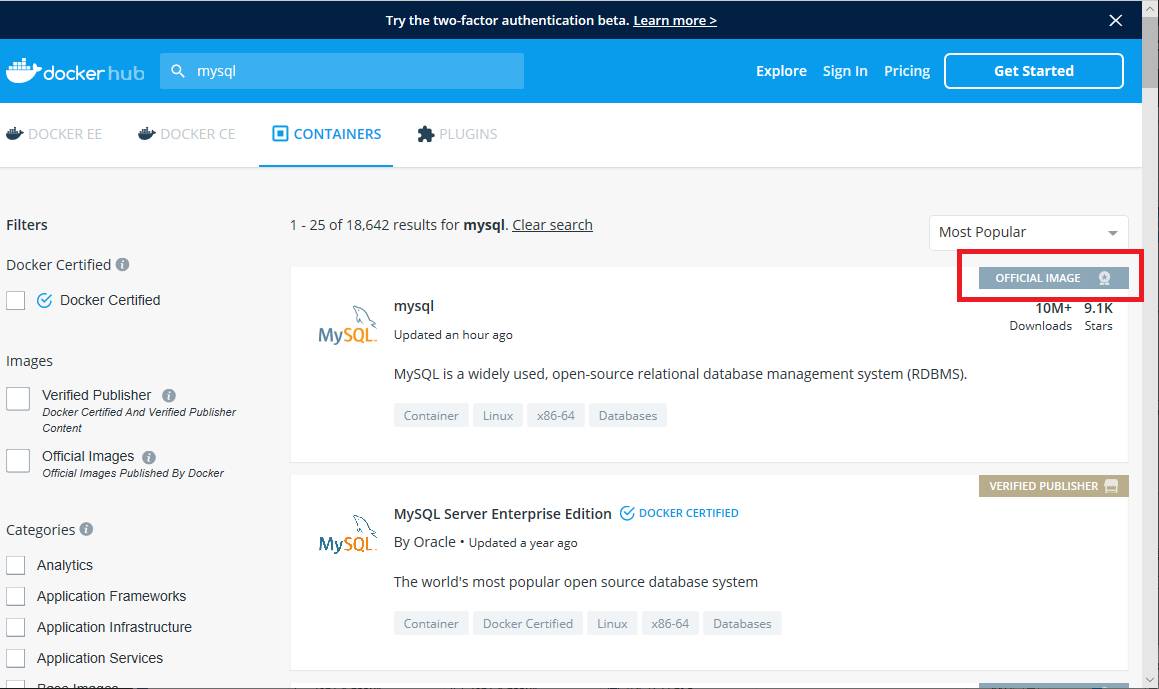
Task: Click the Get Started button
Action: (x=1033, y=71)
